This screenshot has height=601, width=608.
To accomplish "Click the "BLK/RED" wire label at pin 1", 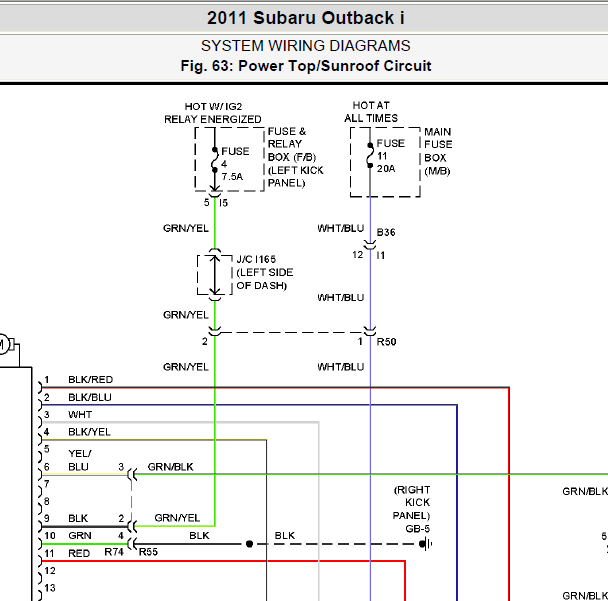I will click(x=90, y=380).
